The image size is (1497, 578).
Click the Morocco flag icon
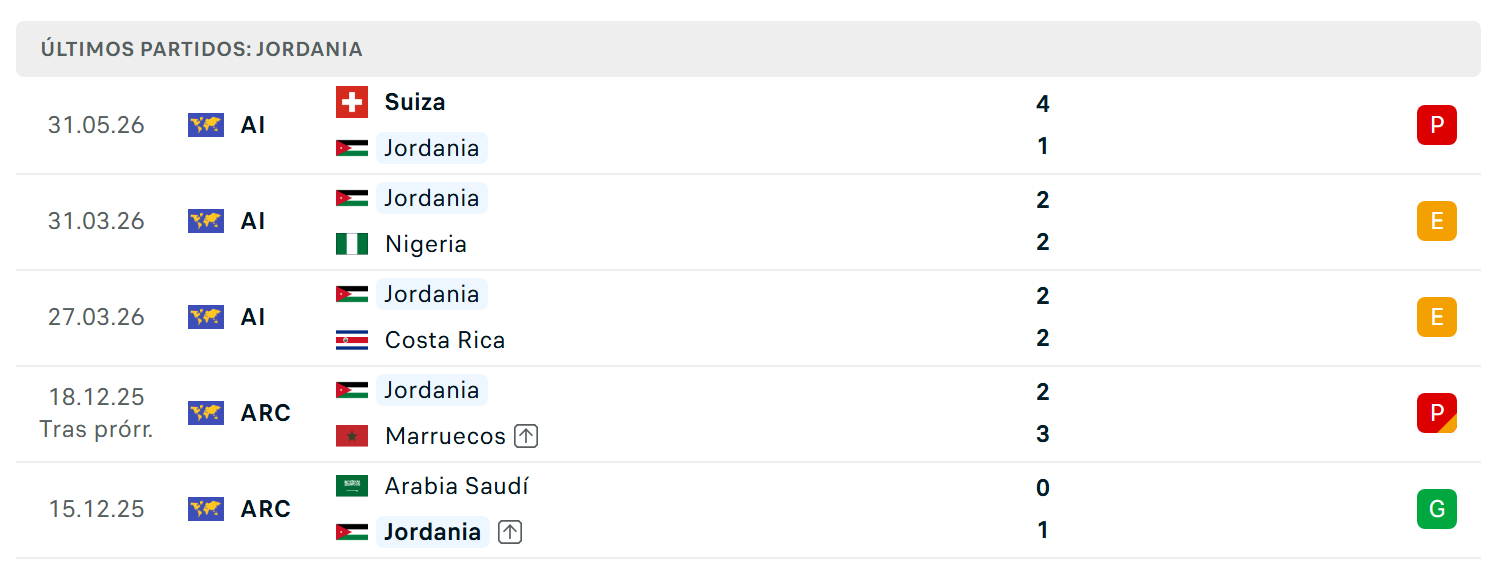(x=352, y=436)
